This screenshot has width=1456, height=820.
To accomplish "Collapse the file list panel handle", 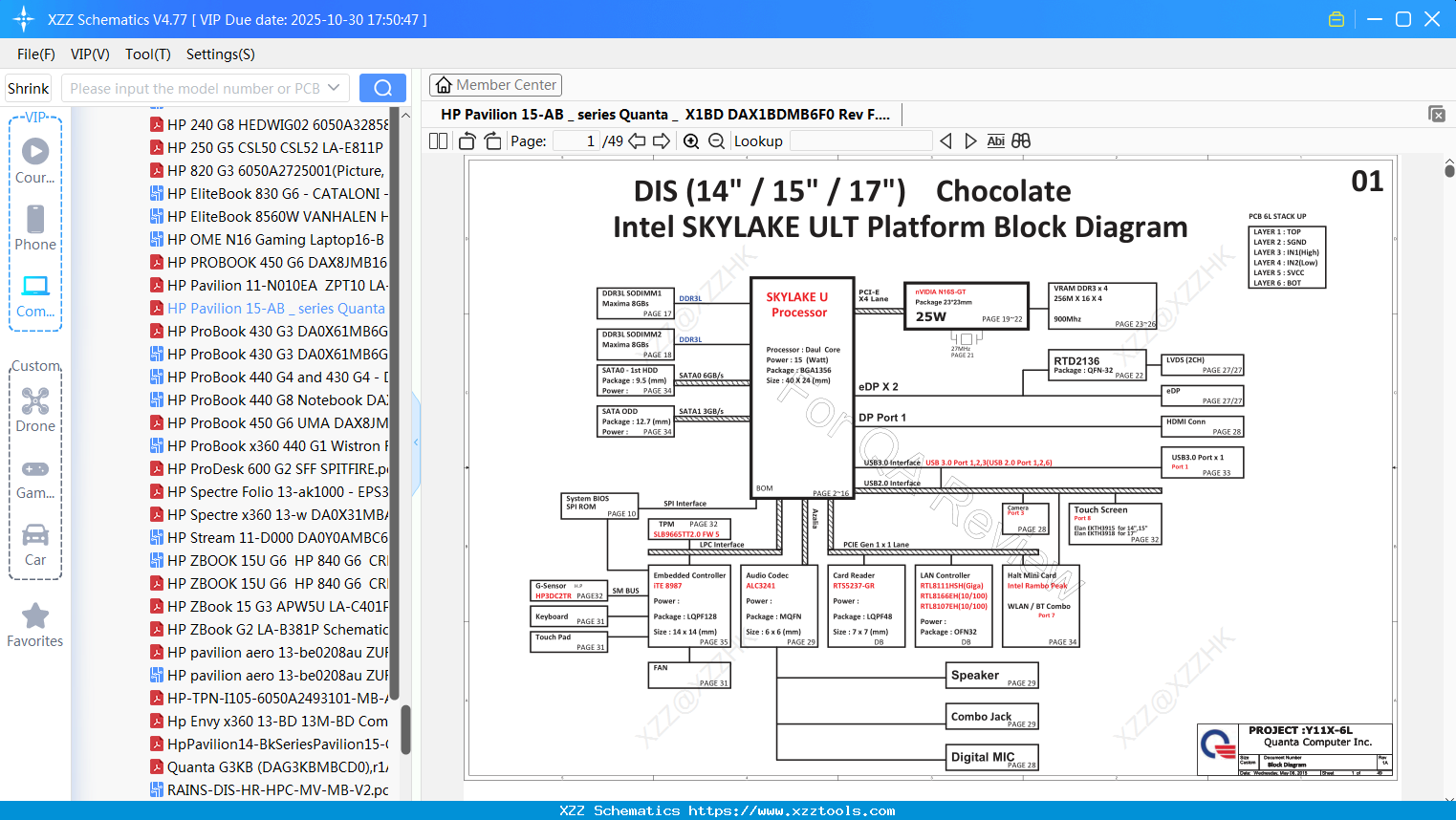I will (416, 442).
